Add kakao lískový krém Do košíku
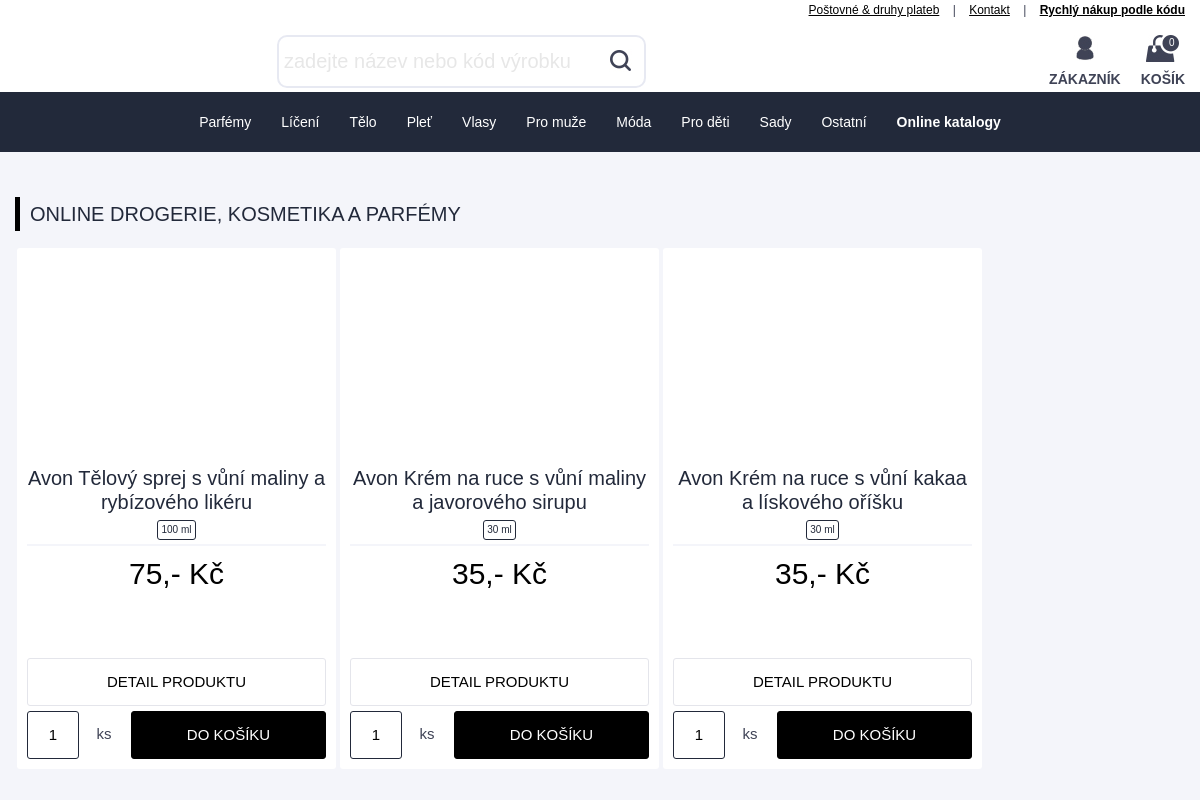This screenshot has width=1200, height=800. [x=874, y=735]
